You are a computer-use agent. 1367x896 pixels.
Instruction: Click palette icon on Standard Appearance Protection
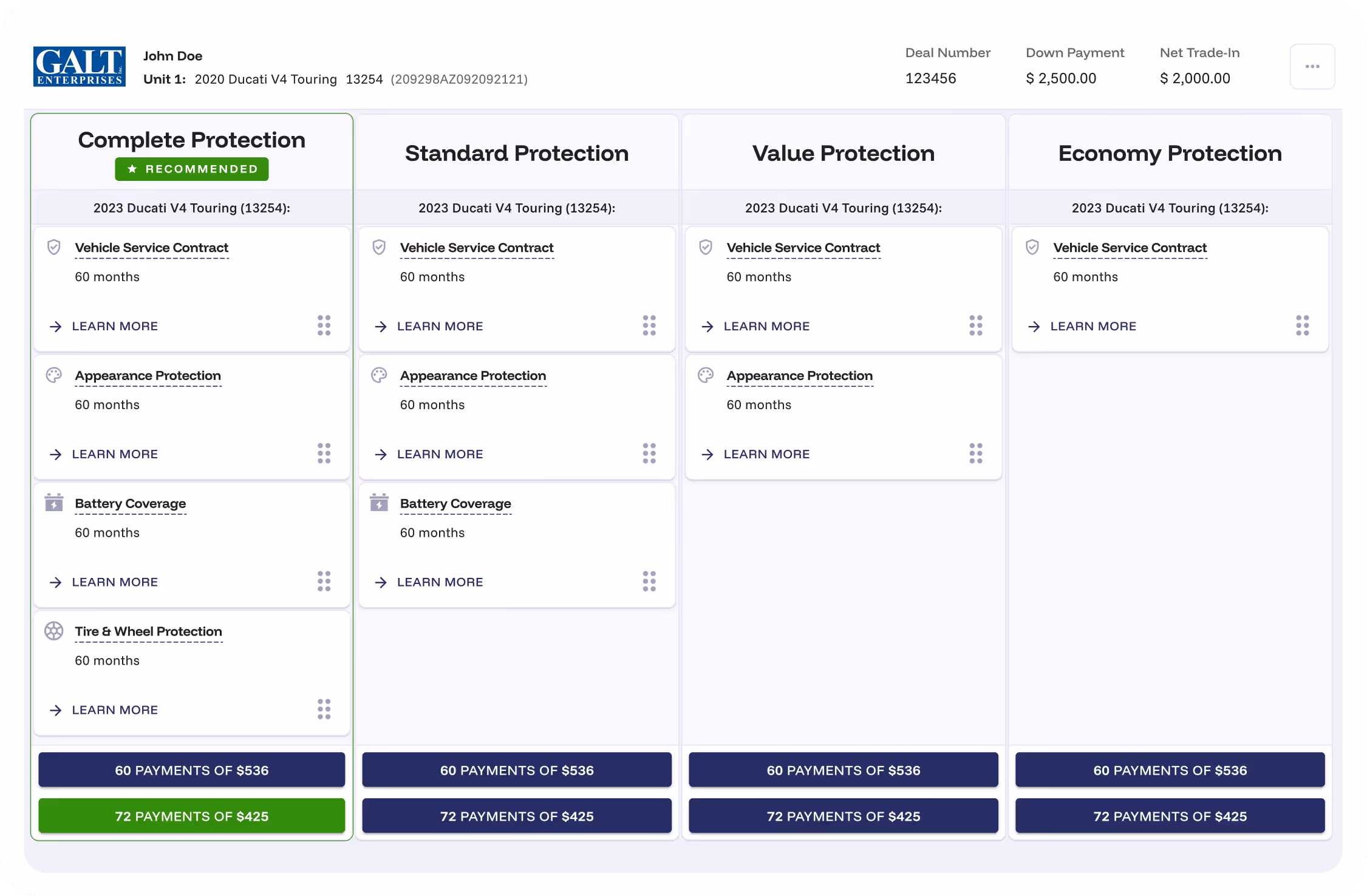click(379, 375)
